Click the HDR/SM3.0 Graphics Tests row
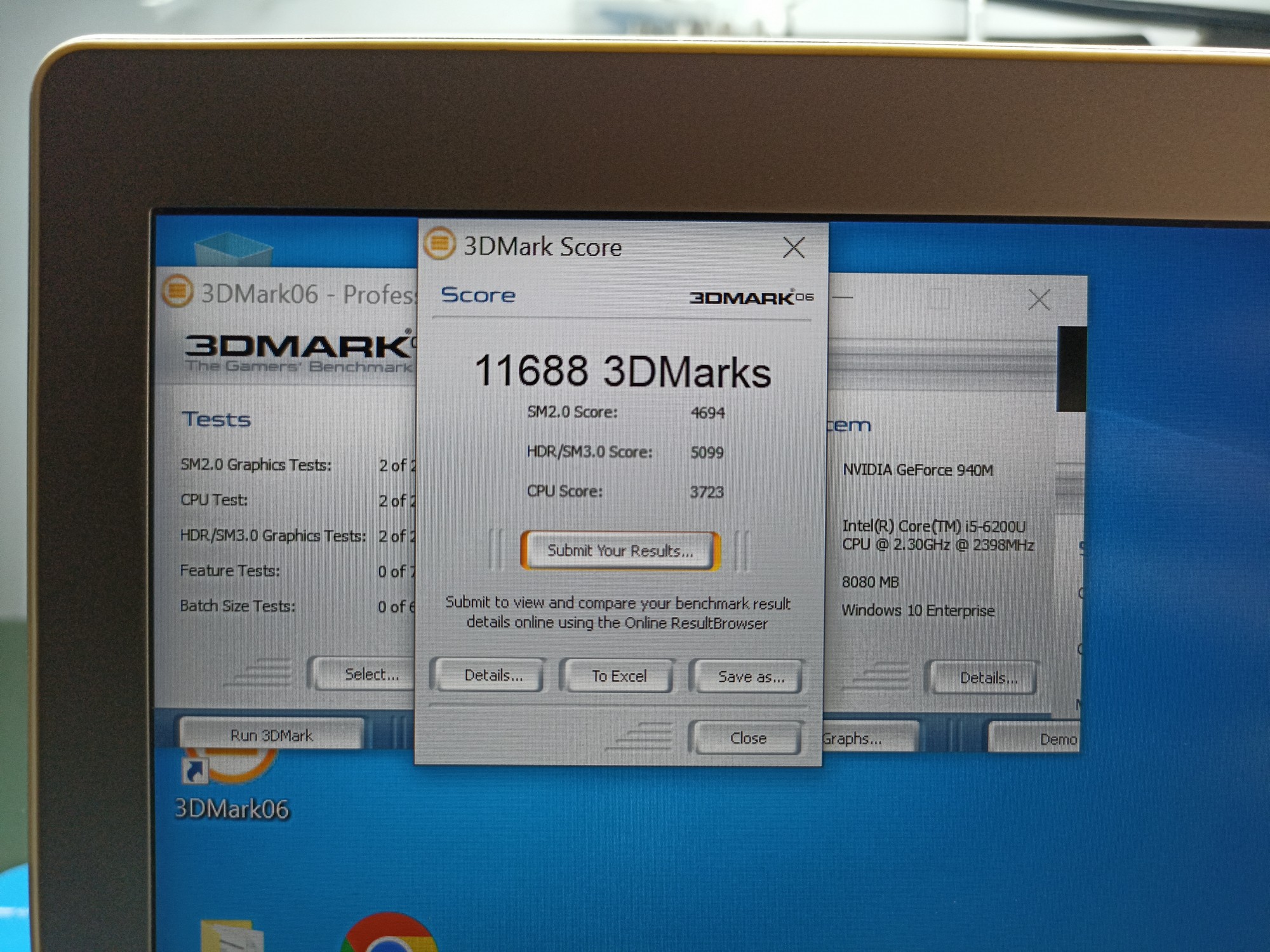Screen dimensions: 1270x952 click(297, 536)
